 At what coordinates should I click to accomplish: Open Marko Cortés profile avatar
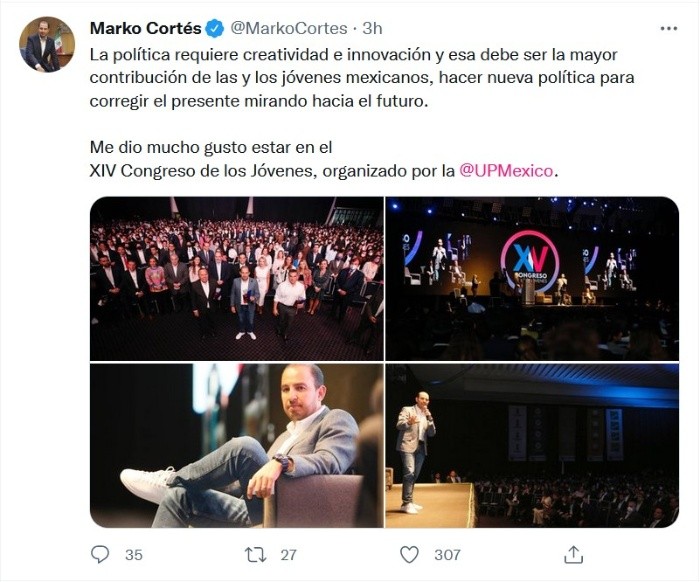(x=46, y=45)
